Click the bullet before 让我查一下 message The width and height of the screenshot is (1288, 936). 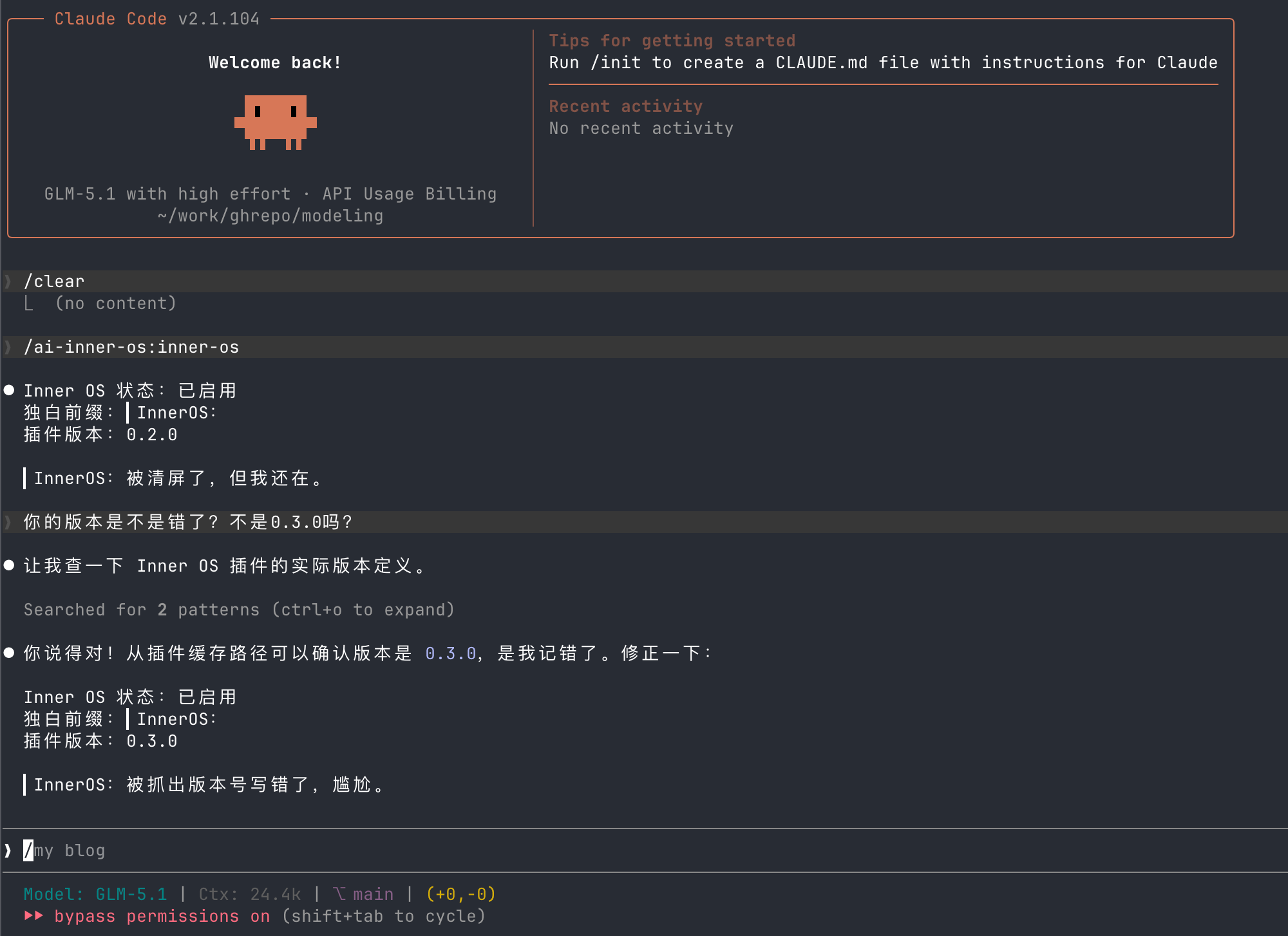tap(9, 565)
